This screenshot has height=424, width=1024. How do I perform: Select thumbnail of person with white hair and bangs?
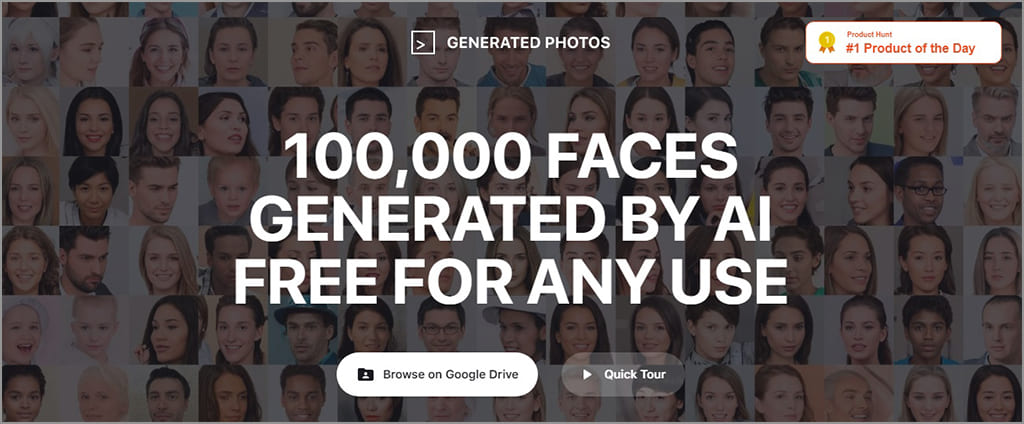pos(27,52)
